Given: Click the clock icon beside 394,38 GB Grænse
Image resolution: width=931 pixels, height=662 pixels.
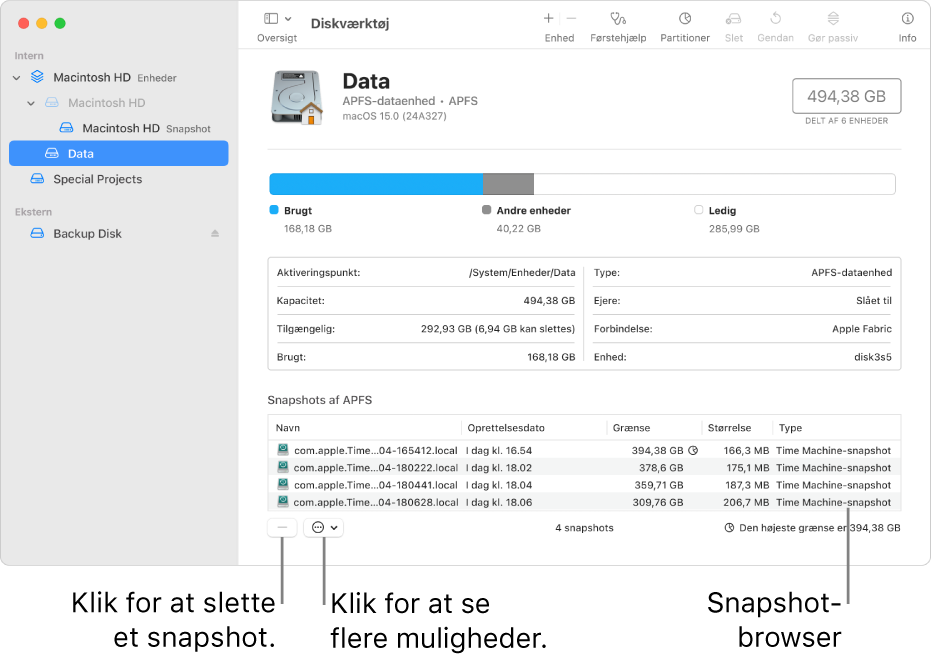Looking at the screenshot, I should [x=693, y=451].
